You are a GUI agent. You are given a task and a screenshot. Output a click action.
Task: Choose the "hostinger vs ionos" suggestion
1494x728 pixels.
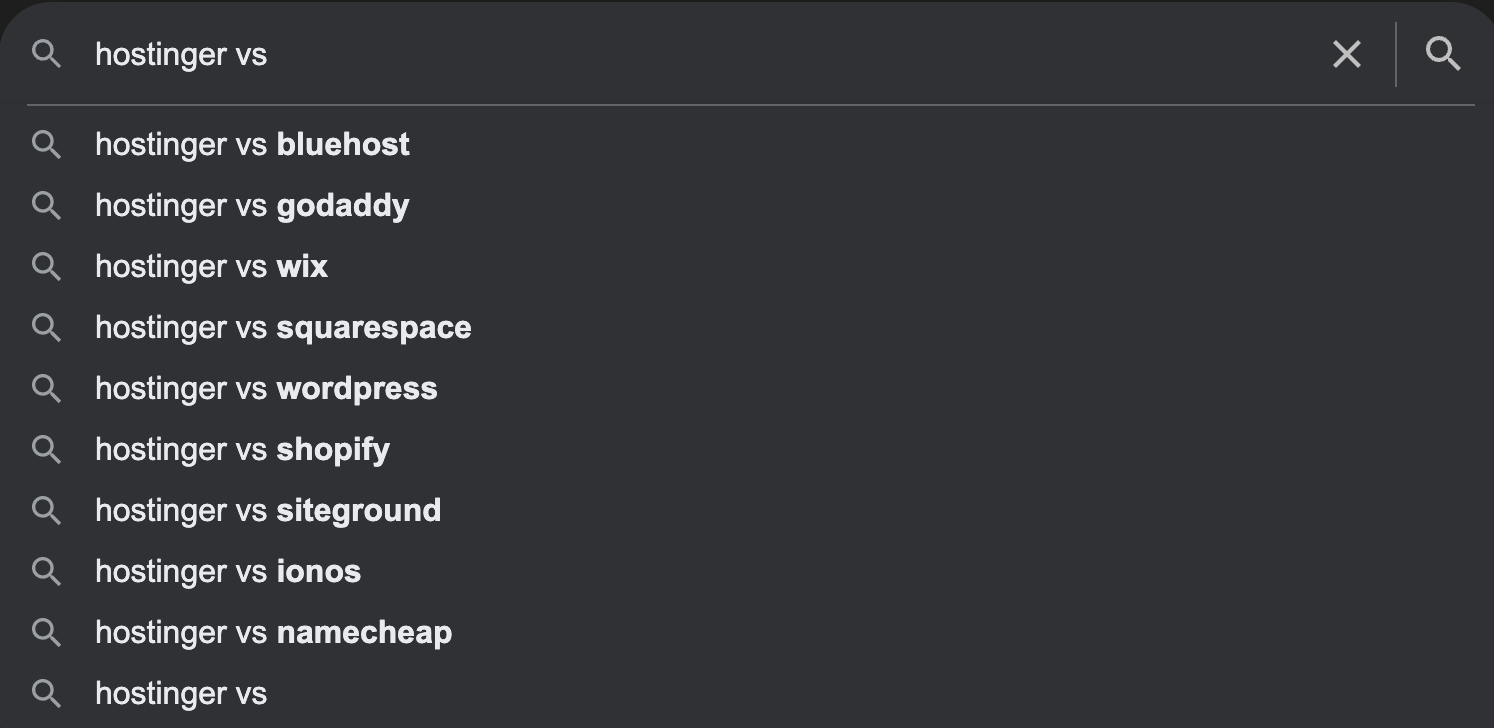228,572
